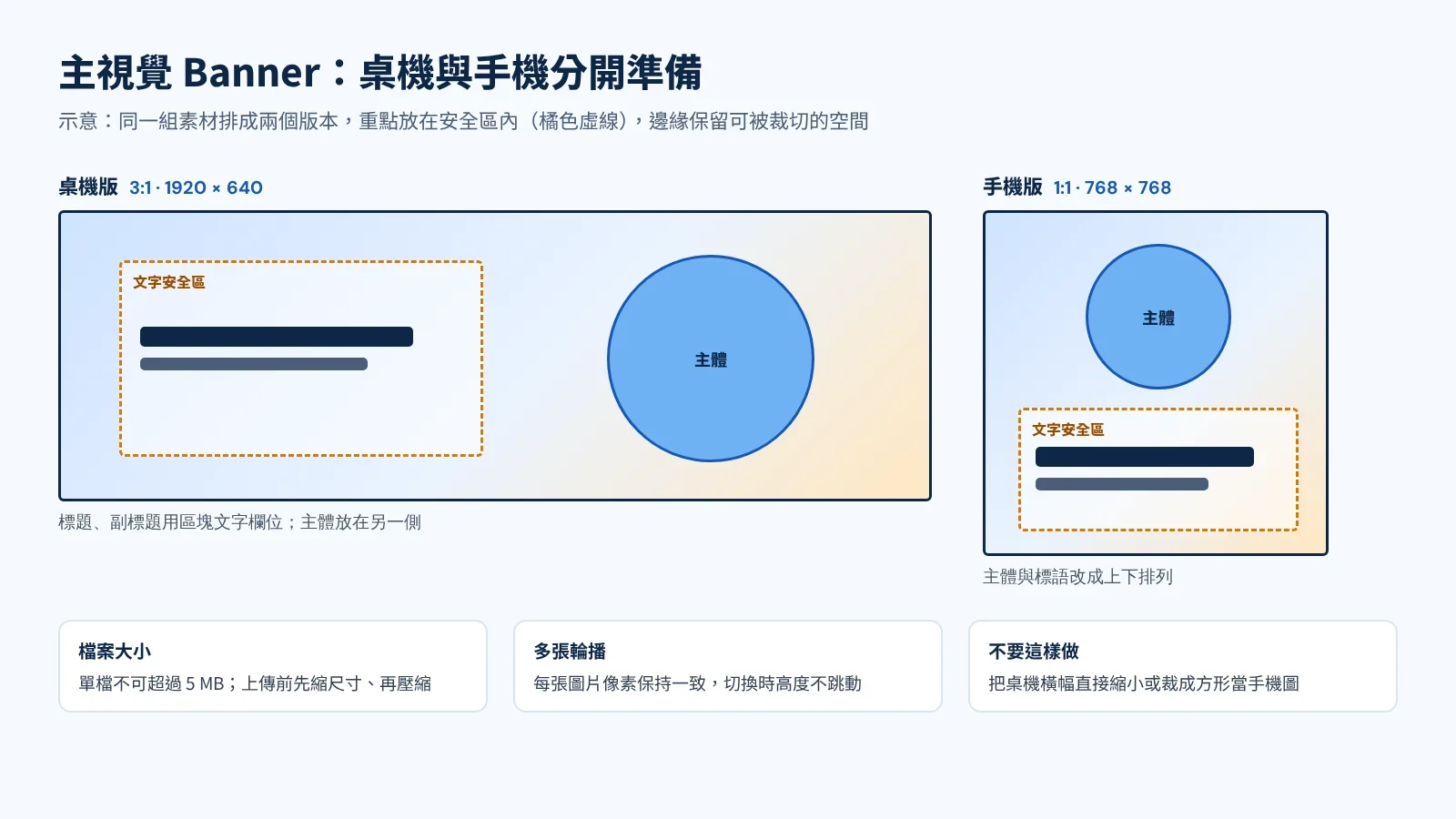Click the 手機版 label
Image resolution: width=1456 pixels, height=819 pixels.
[1013, 187]
